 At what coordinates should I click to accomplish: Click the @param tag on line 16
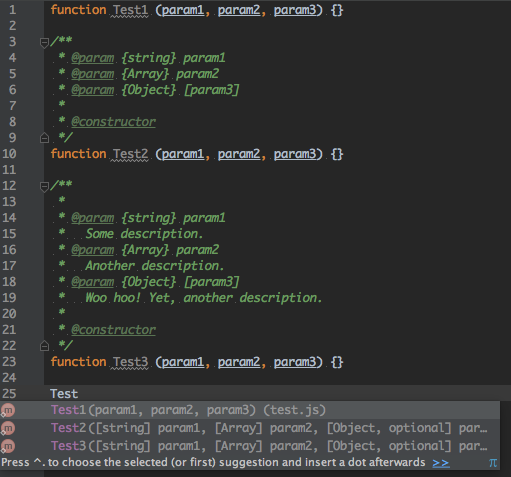(93, 250)
